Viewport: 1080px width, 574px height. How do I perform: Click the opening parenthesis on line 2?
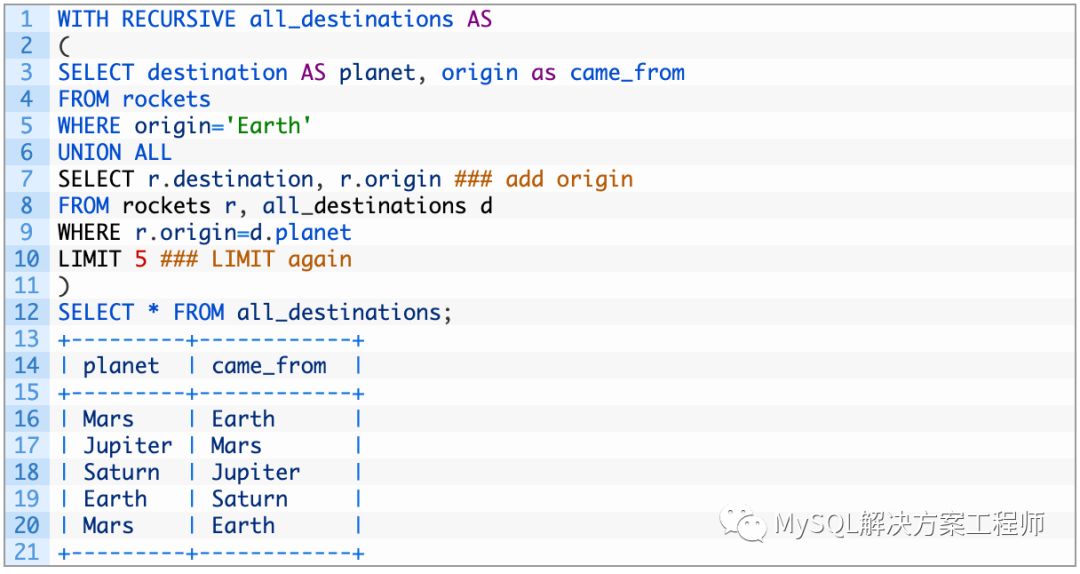[63, 46]
